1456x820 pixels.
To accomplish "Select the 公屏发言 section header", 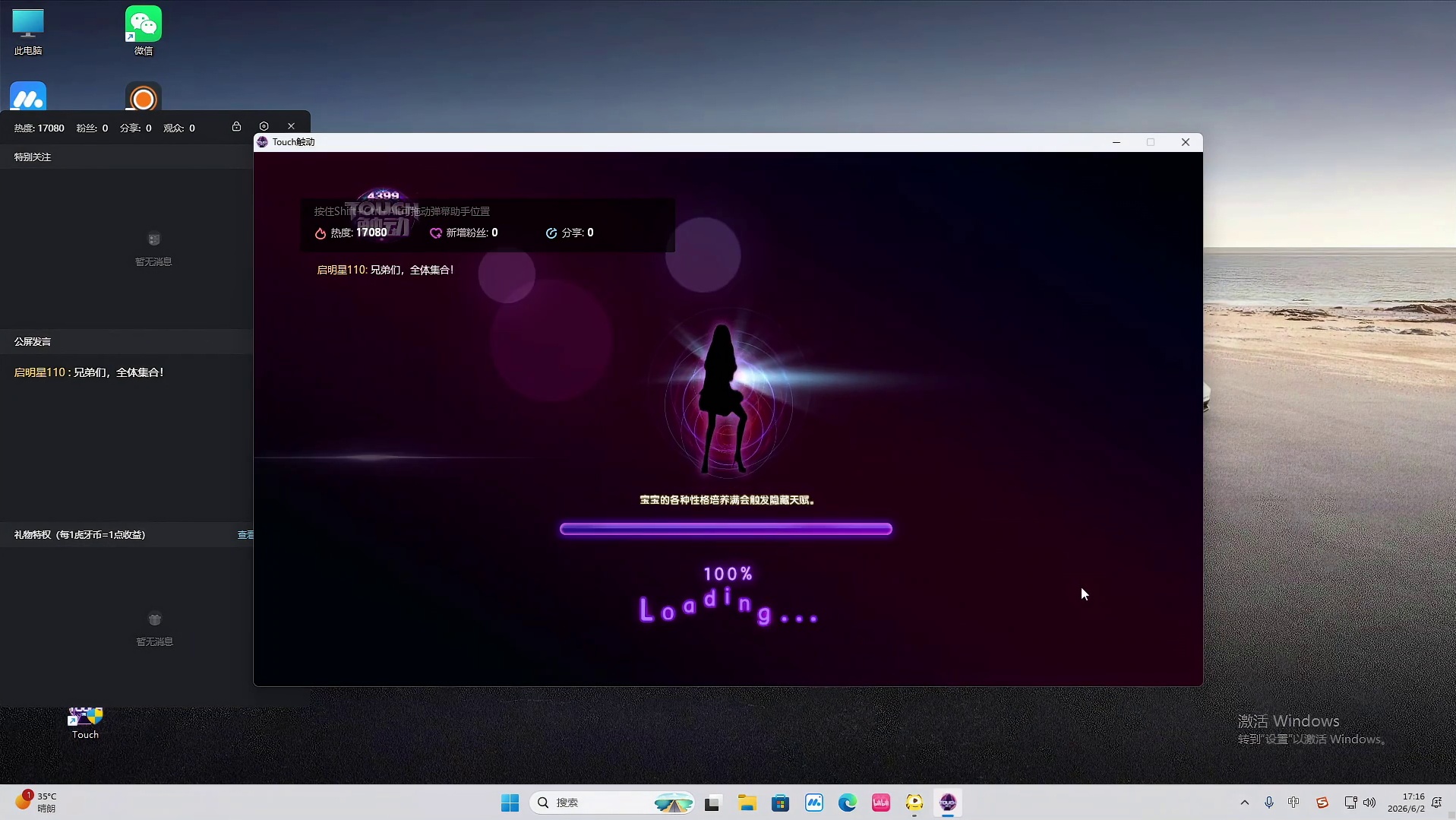I will click(126, 342).
